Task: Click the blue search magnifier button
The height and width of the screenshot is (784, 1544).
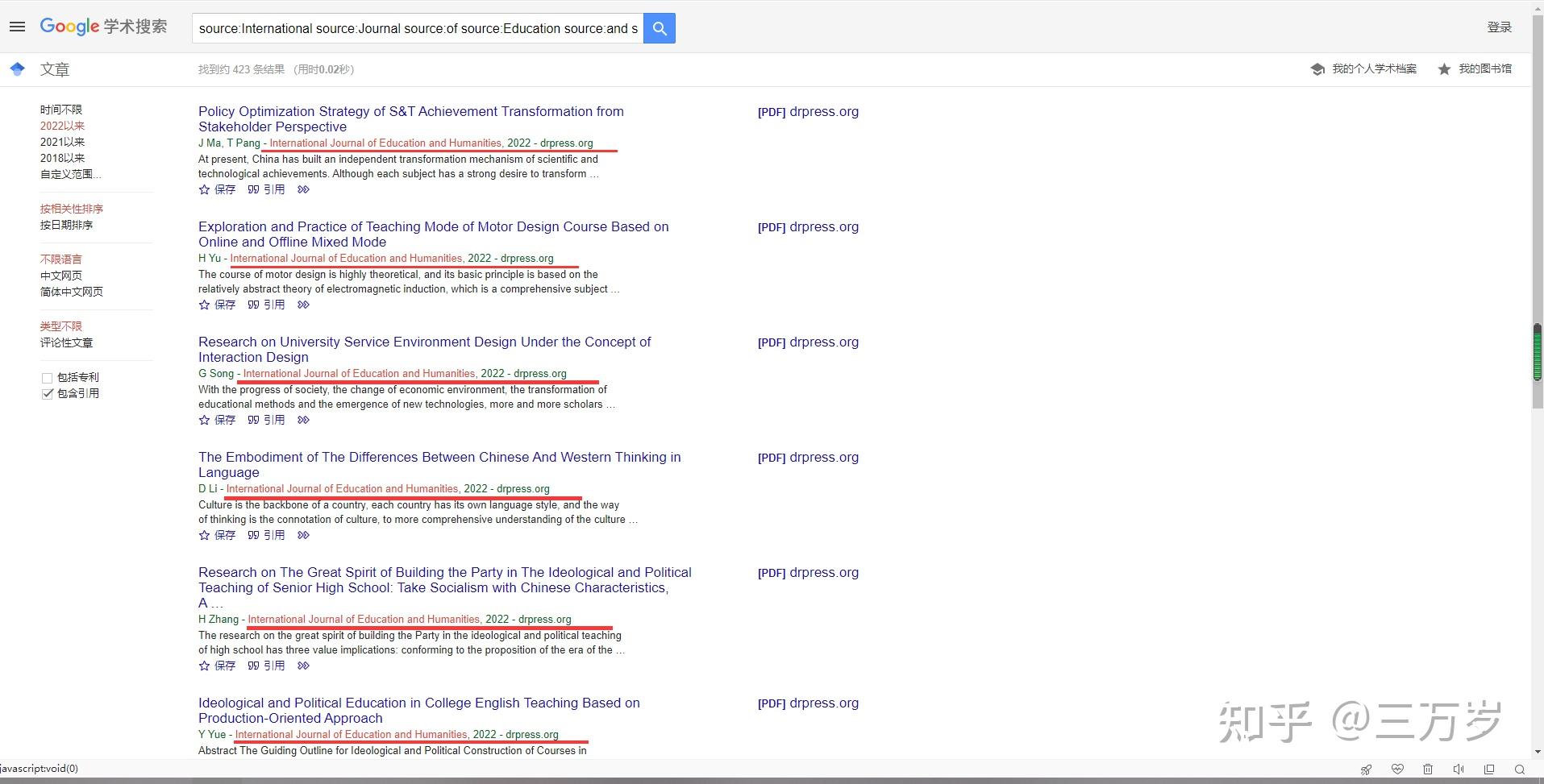Action: tap(660, 28)
